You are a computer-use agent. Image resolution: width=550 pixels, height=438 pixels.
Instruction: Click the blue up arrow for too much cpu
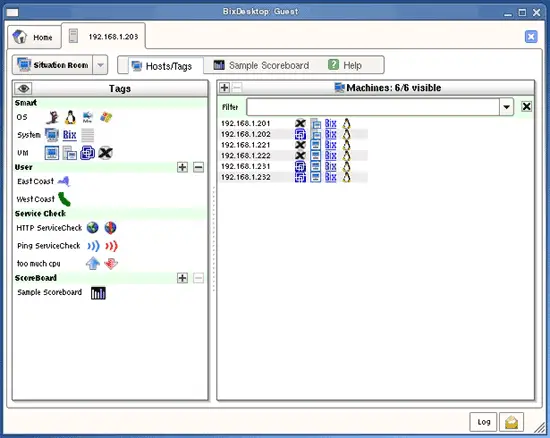pos(93,263)
